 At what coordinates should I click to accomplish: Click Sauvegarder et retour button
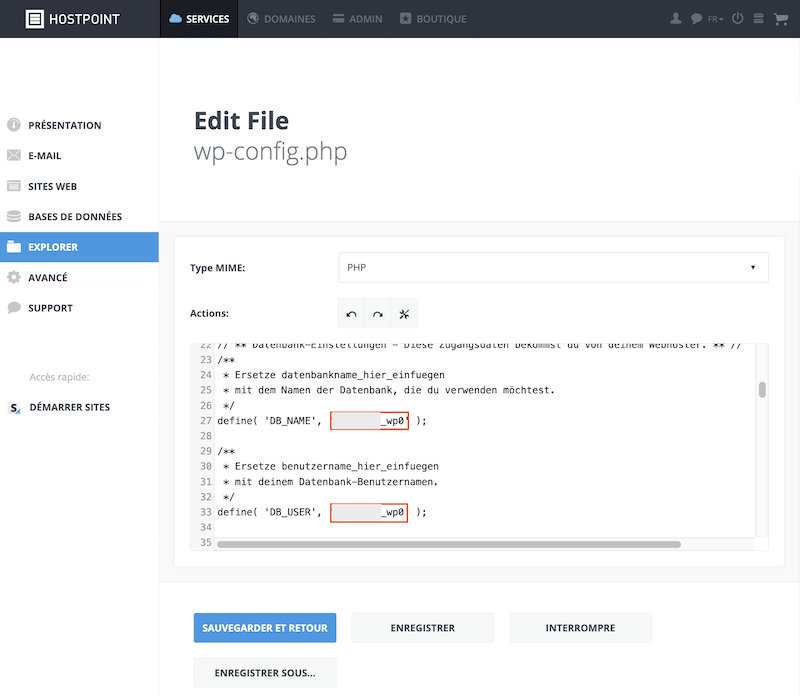(x=265, y=628)
